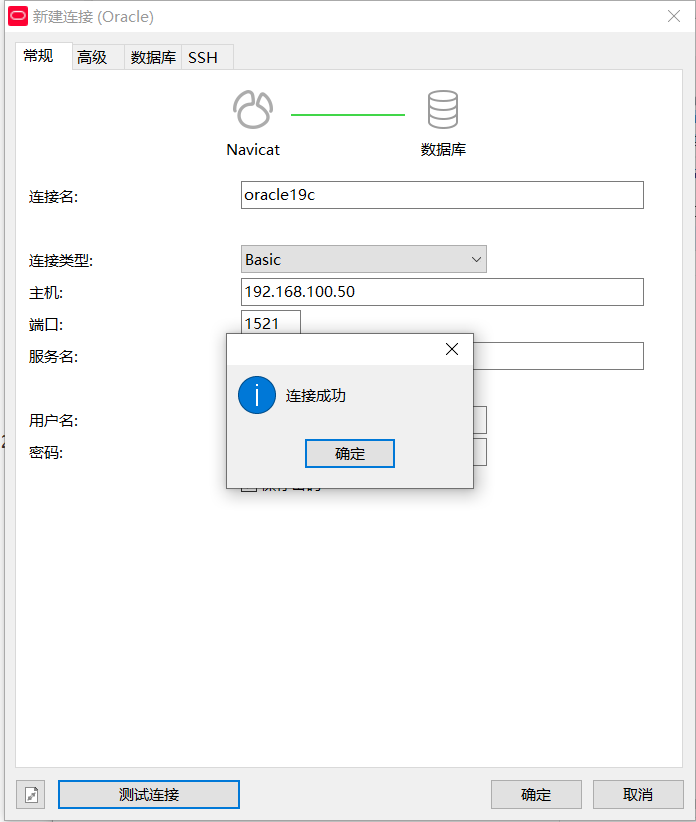Click the Oracle icon in title bar
696x822 pixels.
point(18,16)
